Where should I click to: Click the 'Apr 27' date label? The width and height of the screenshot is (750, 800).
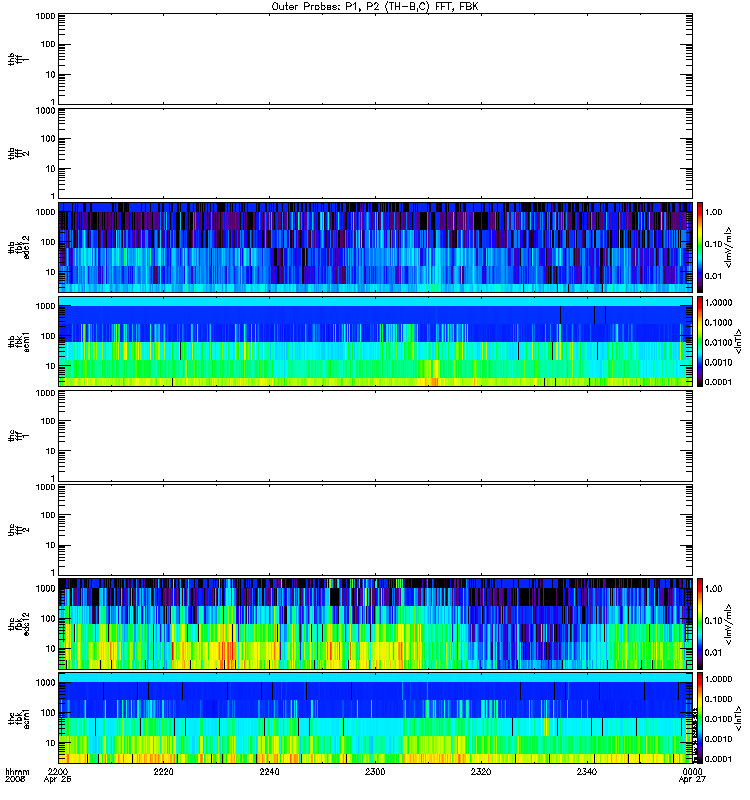pos(692,780)
